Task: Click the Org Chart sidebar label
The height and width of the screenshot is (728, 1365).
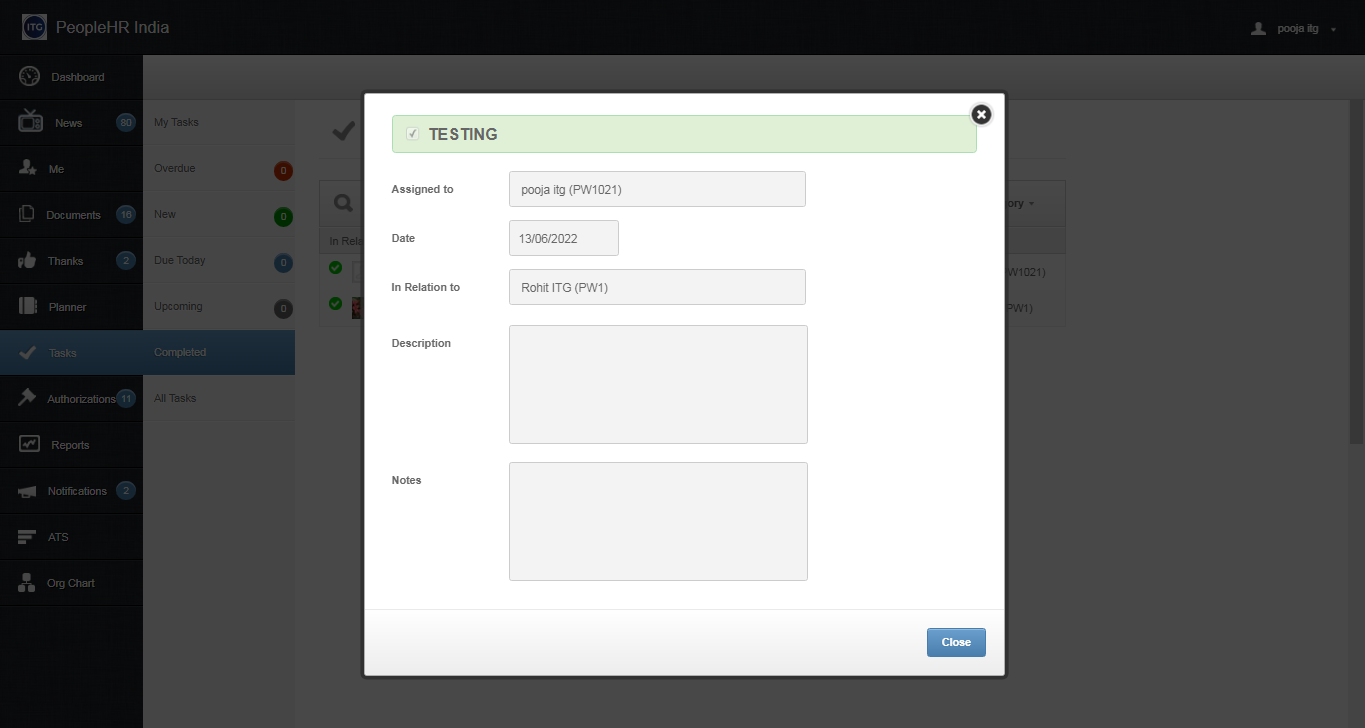Action: coord(71,583)
